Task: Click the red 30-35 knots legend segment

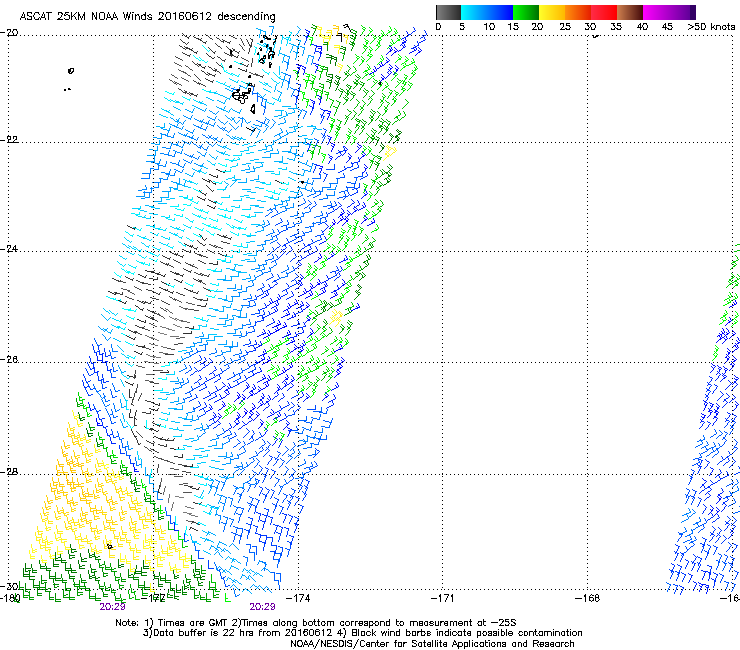Action: pyautogui.click(x=604, y=12)
